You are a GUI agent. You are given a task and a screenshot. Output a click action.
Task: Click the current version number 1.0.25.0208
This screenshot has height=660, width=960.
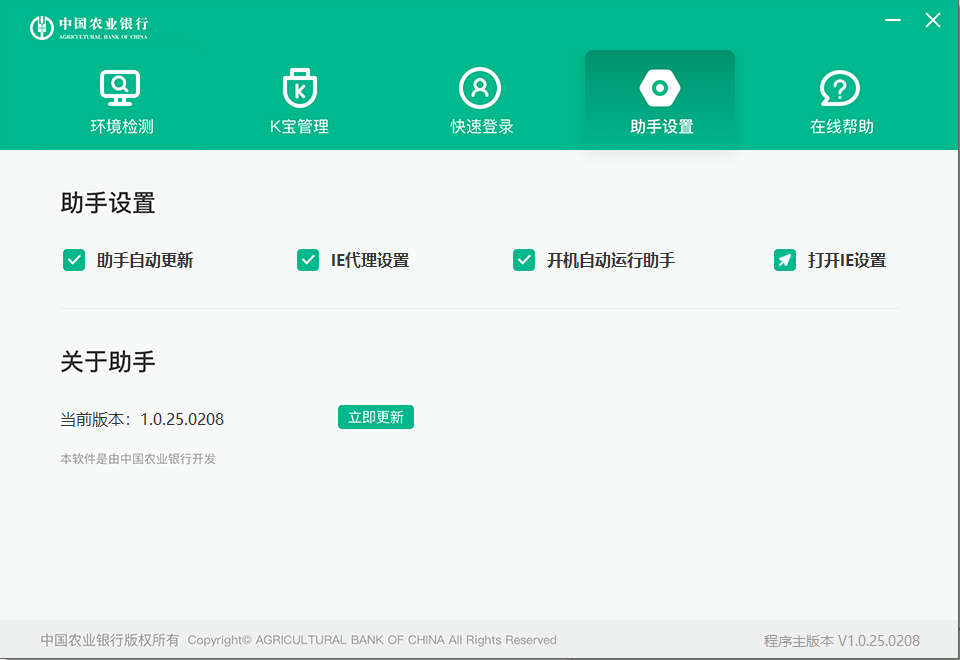point(183,419)
